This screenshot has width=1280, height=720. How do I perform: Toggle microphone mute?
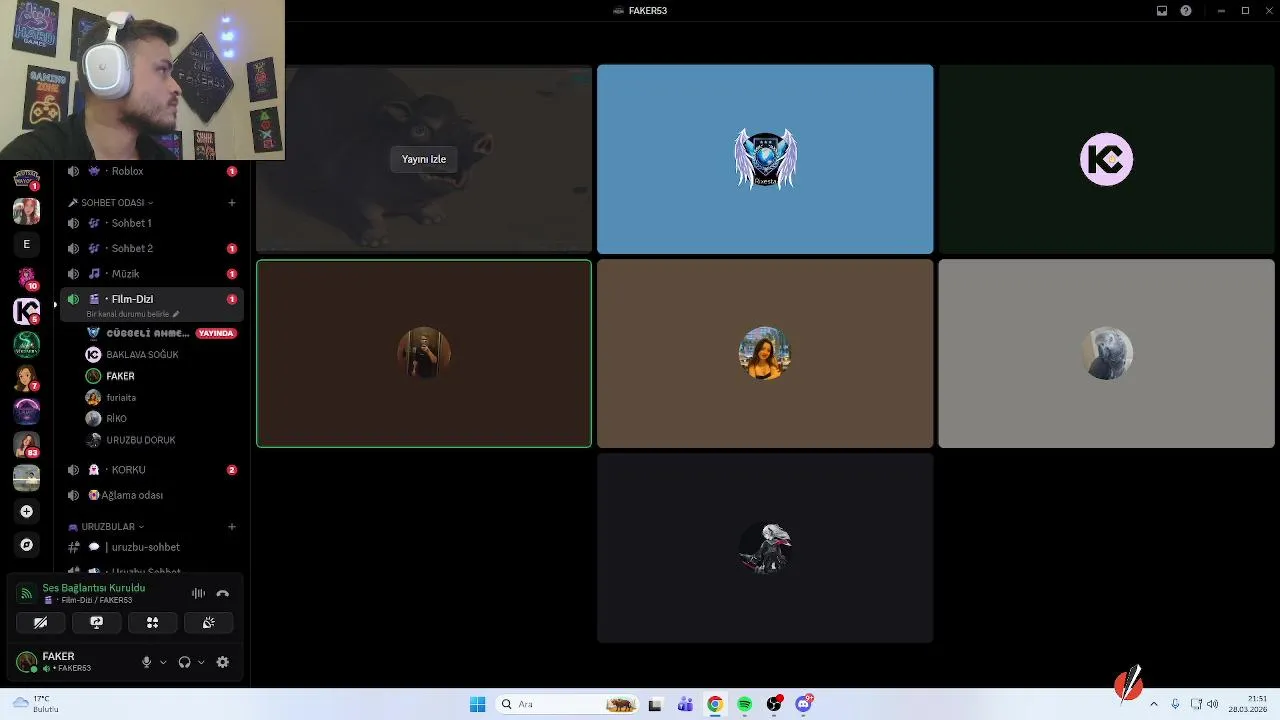tap(146, 662)
